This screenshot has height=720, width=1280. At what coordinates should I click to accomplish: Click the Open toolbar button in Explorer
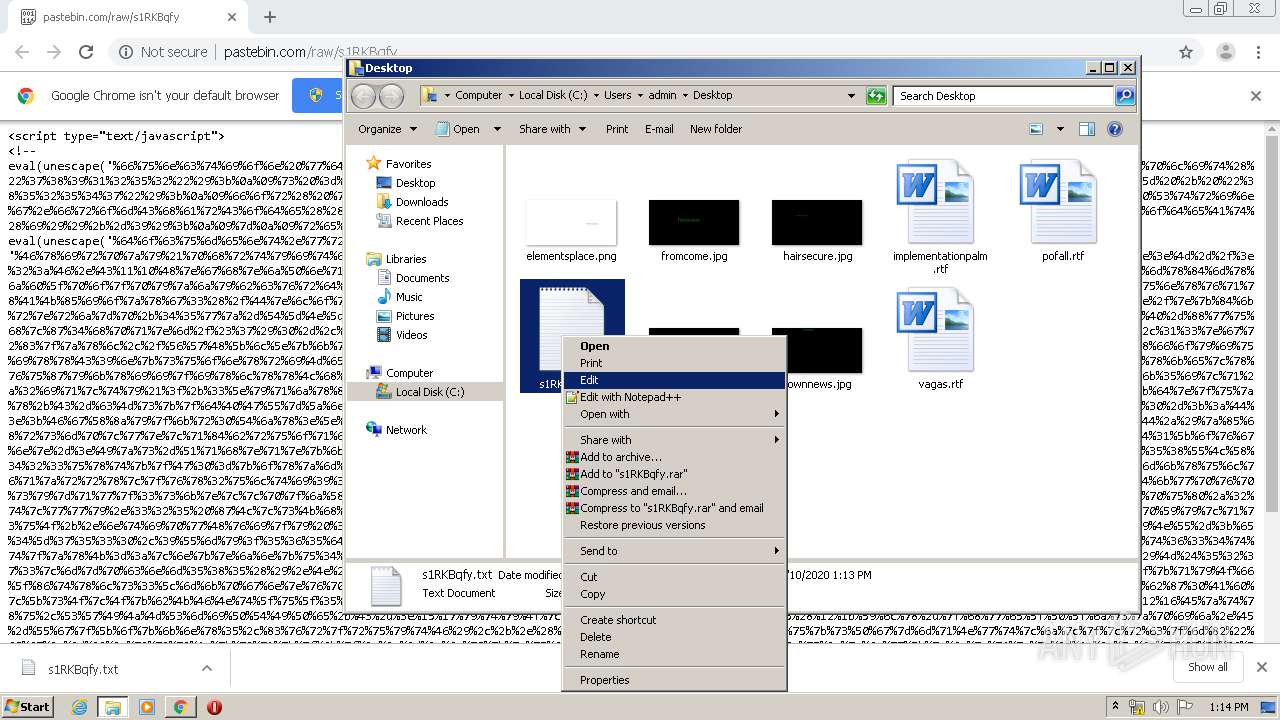coord(458,129)
